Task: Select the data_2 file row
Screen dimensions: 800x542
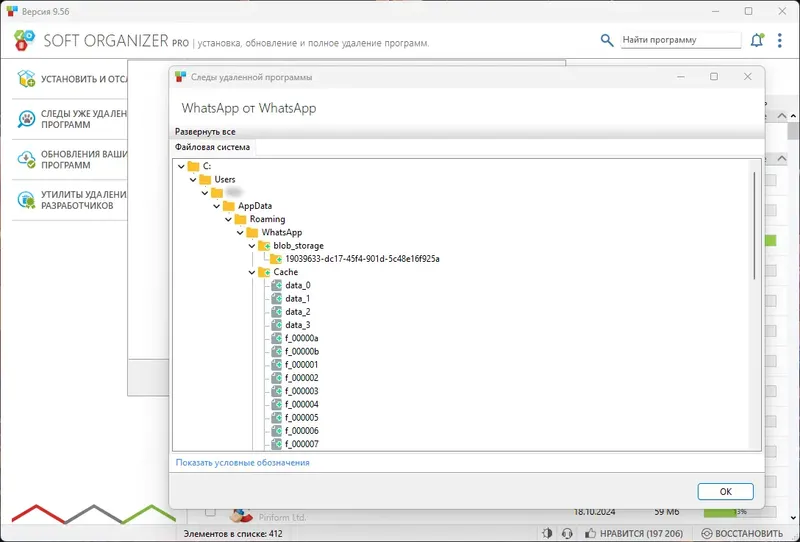Action: tap(290, 312)
